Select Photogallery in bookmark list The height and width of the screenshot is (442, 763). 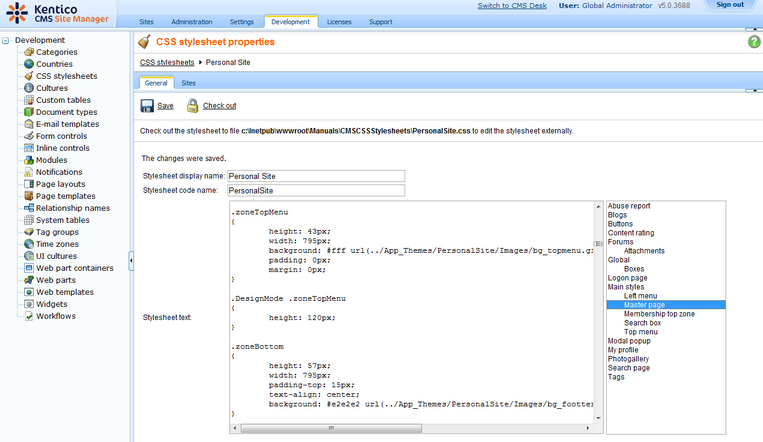(x=628, y=359)
